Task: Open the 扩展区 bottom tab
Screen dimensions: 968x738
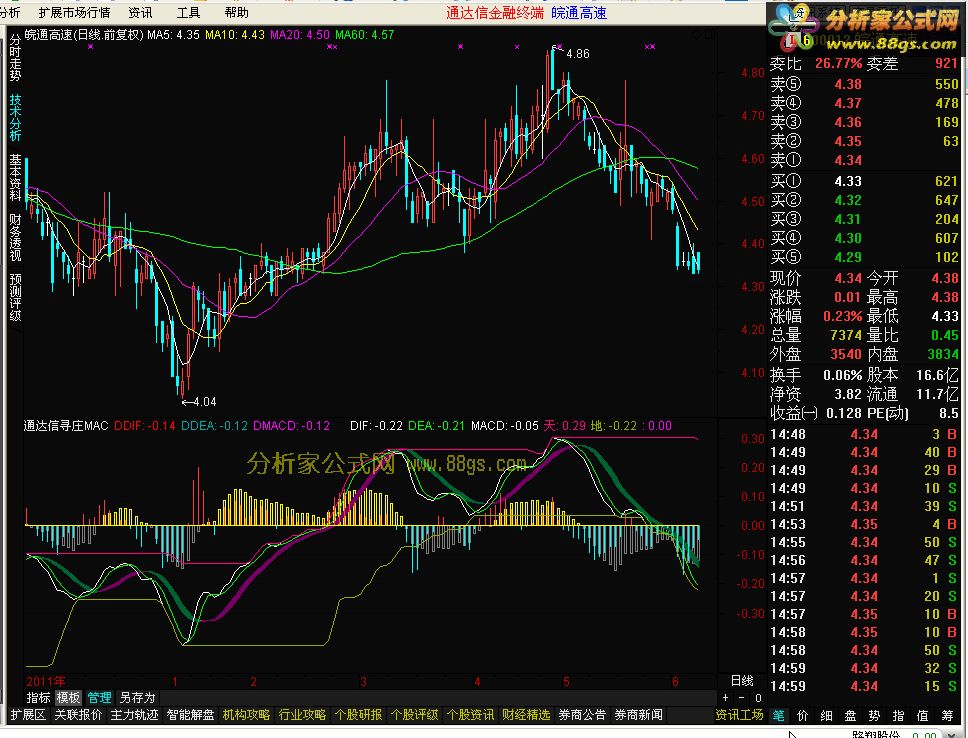Action: pos(28,715)
